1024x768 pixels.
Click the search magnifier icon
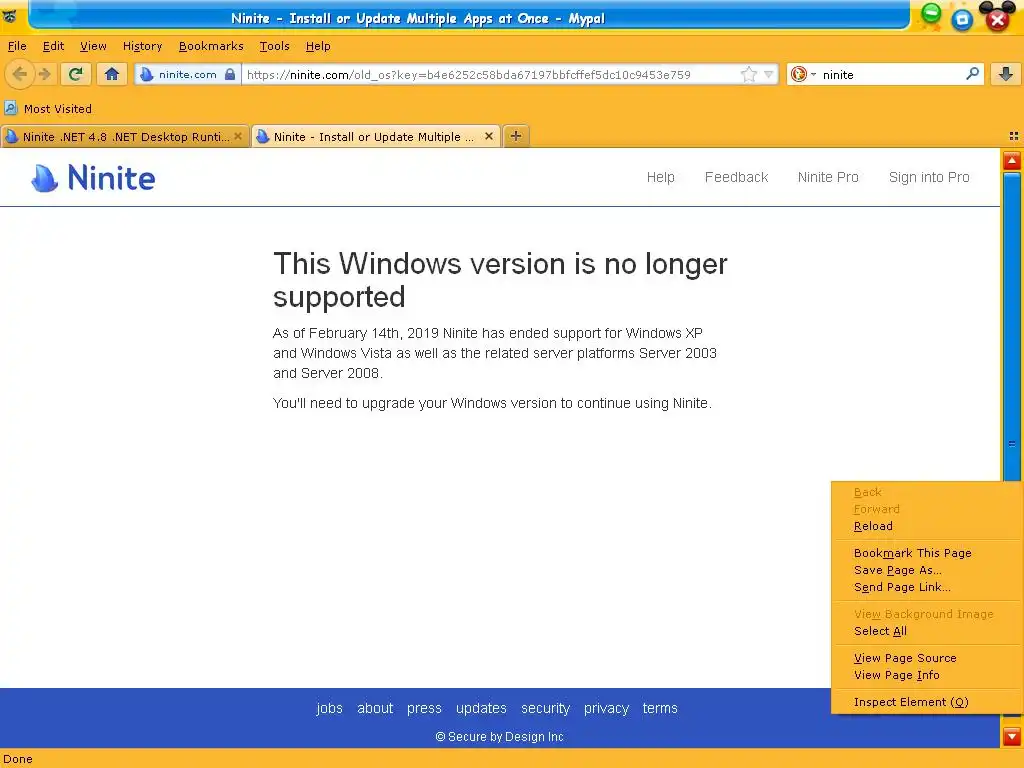(972, 74)
